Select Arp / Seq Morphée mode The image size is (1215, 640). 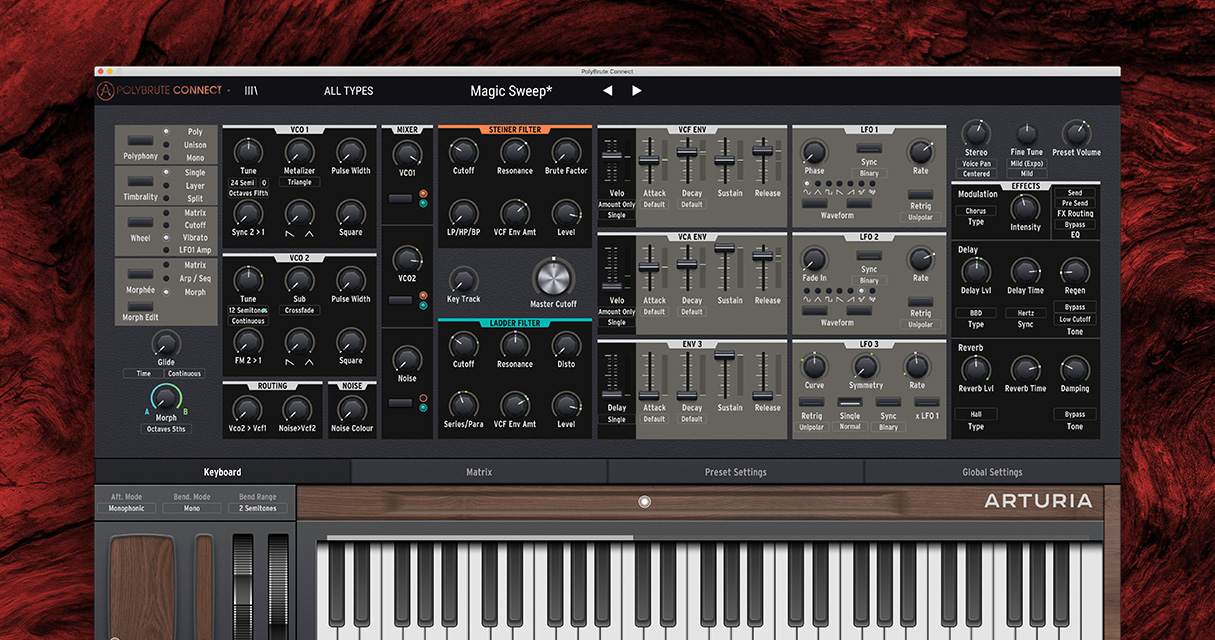[197, 279]
